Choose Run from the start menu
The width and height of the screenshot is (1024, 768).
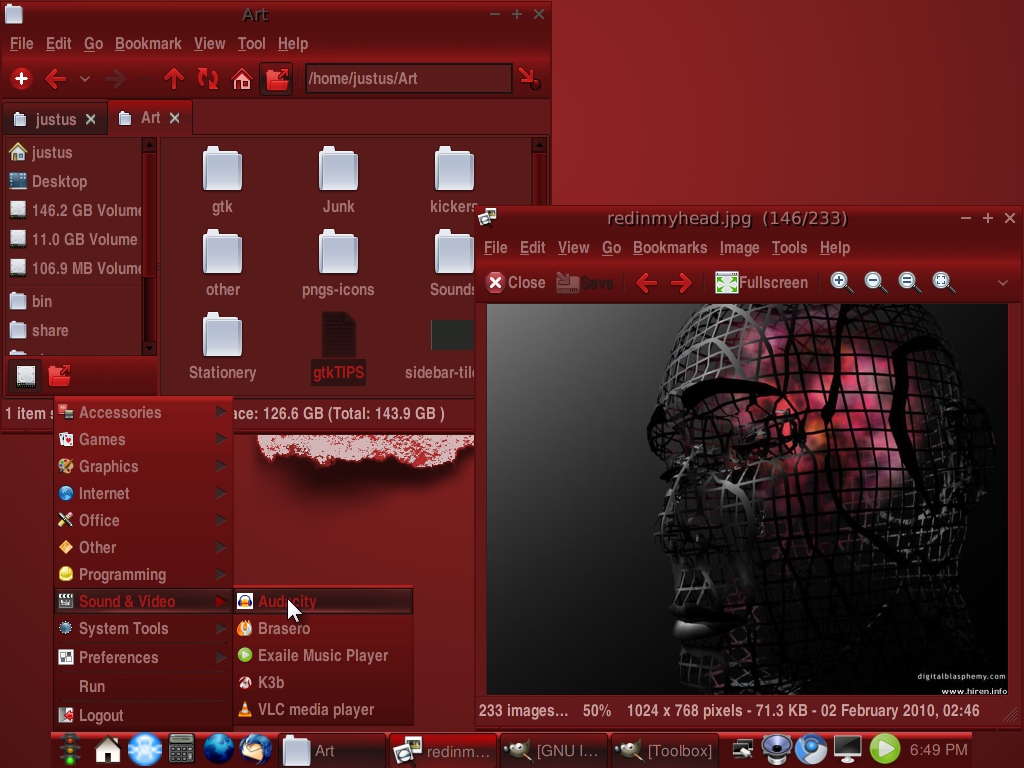click(143, 686)
